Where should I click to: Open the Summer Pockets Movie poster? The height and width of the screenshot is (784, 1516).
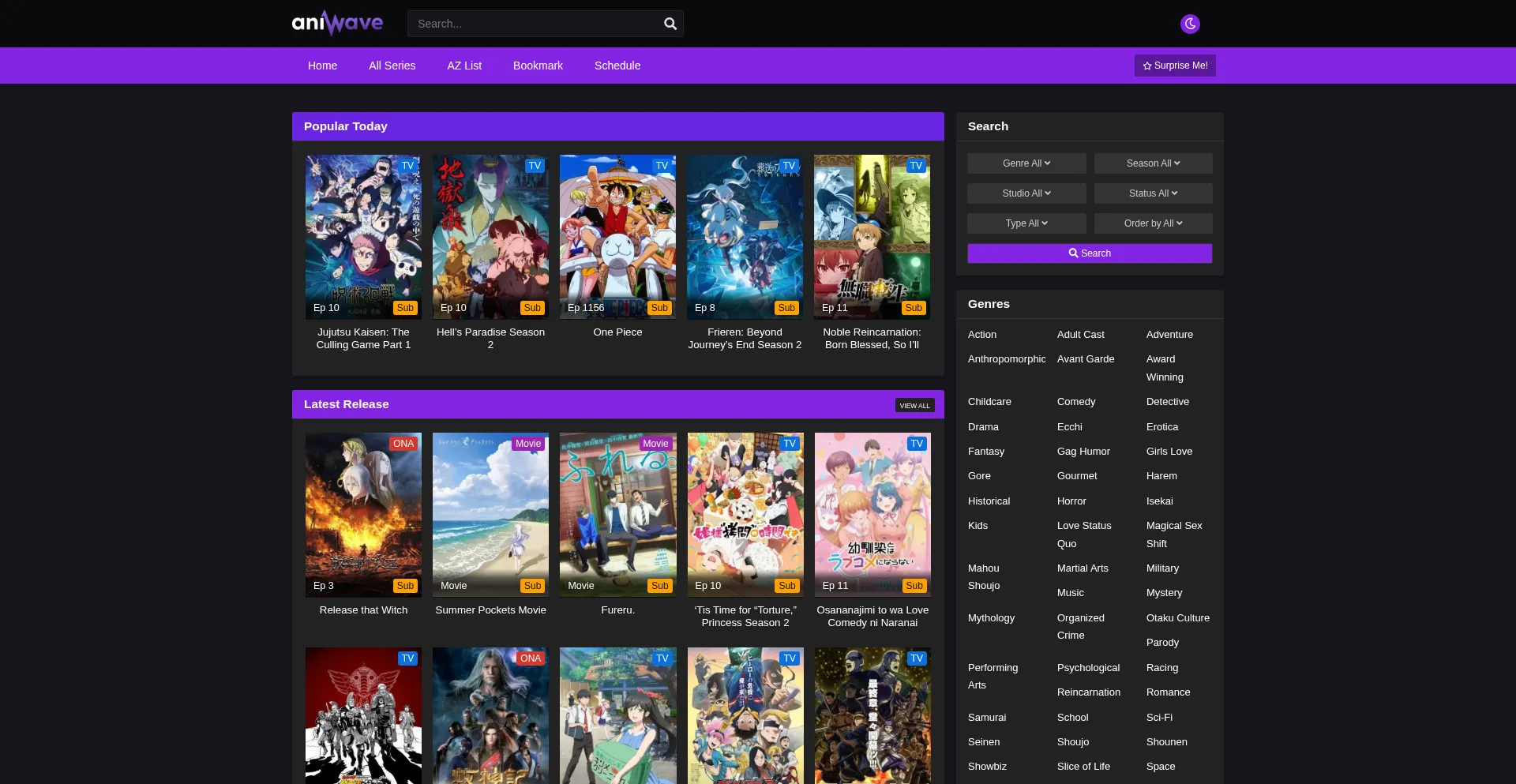click(x=490, y=515)
